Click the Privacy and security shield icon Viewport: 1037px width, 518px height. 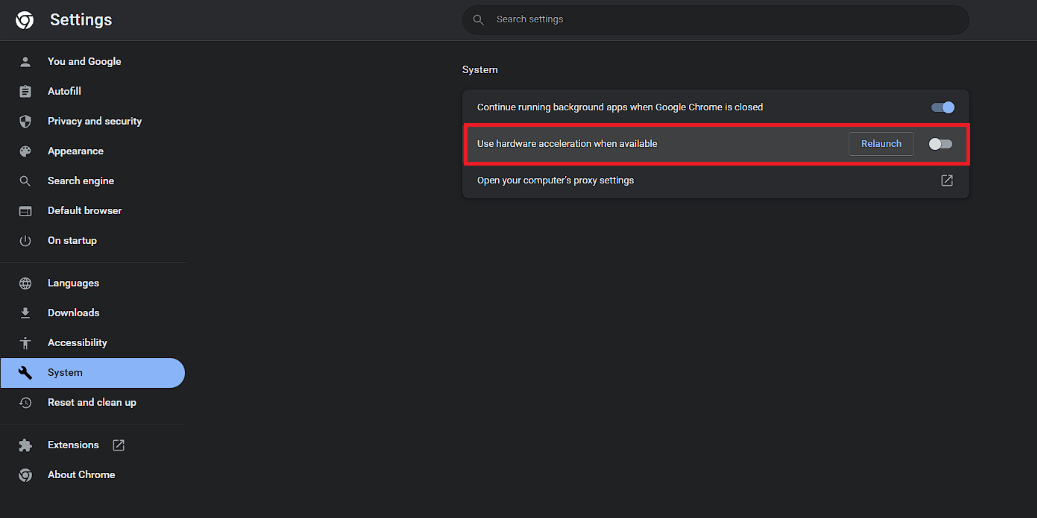point(25,121)
